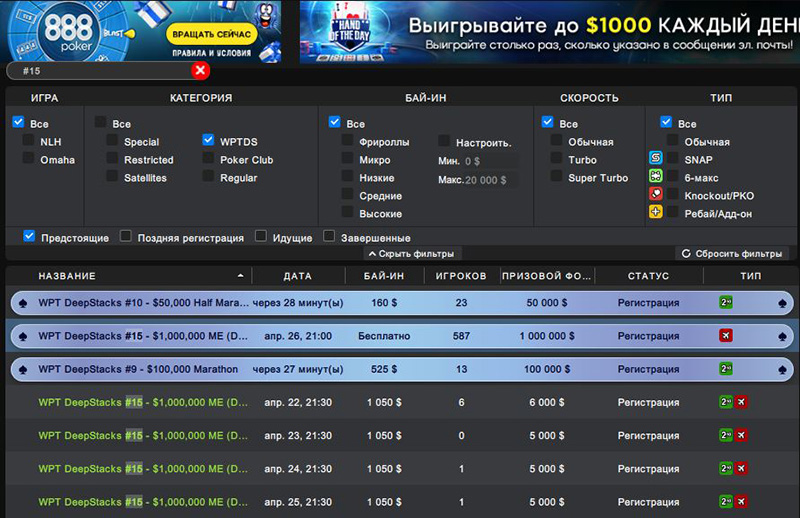The width and height of the screenshot is (800, 518).
Task: Uncheck the WPTDS category checkbox
Action: coord(208,140)
